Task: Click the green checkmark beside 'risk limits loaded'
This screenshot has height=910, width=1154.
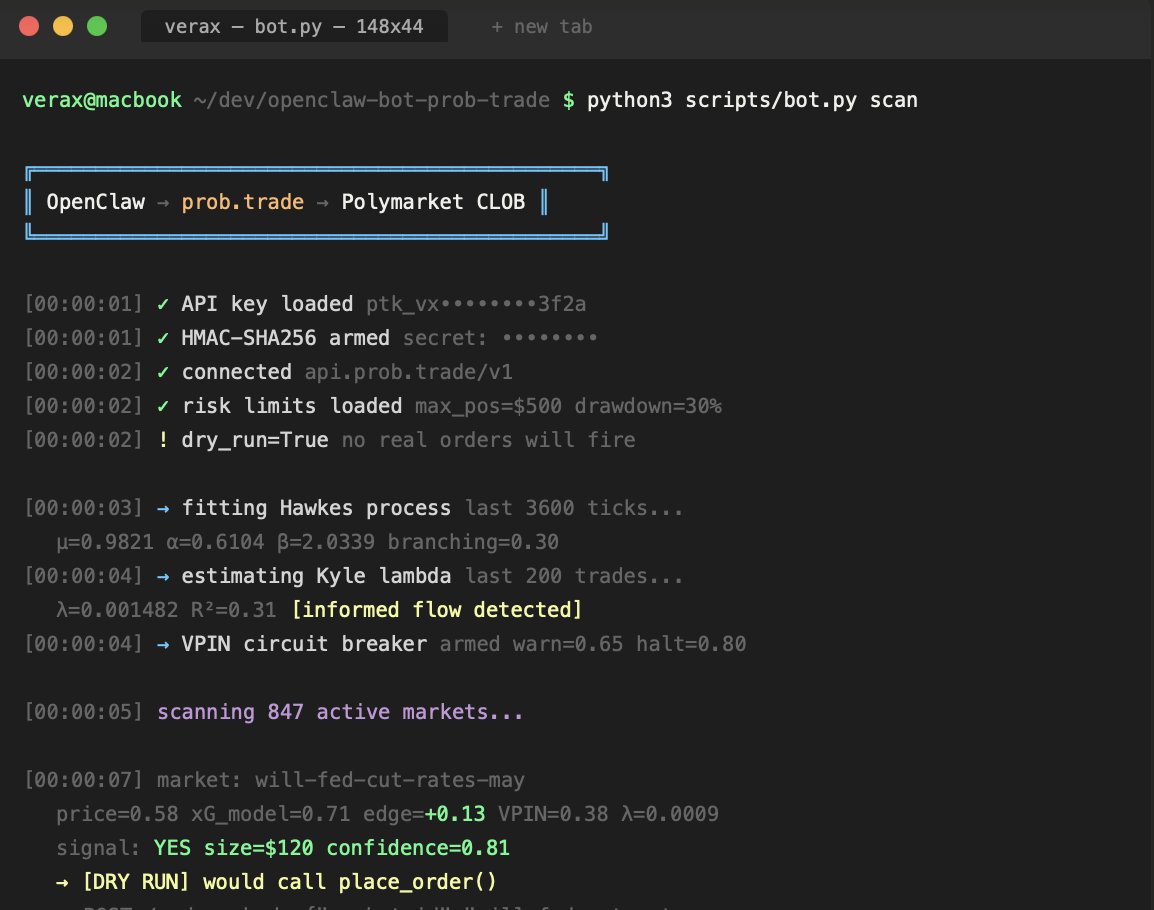Action: [163, 406]
